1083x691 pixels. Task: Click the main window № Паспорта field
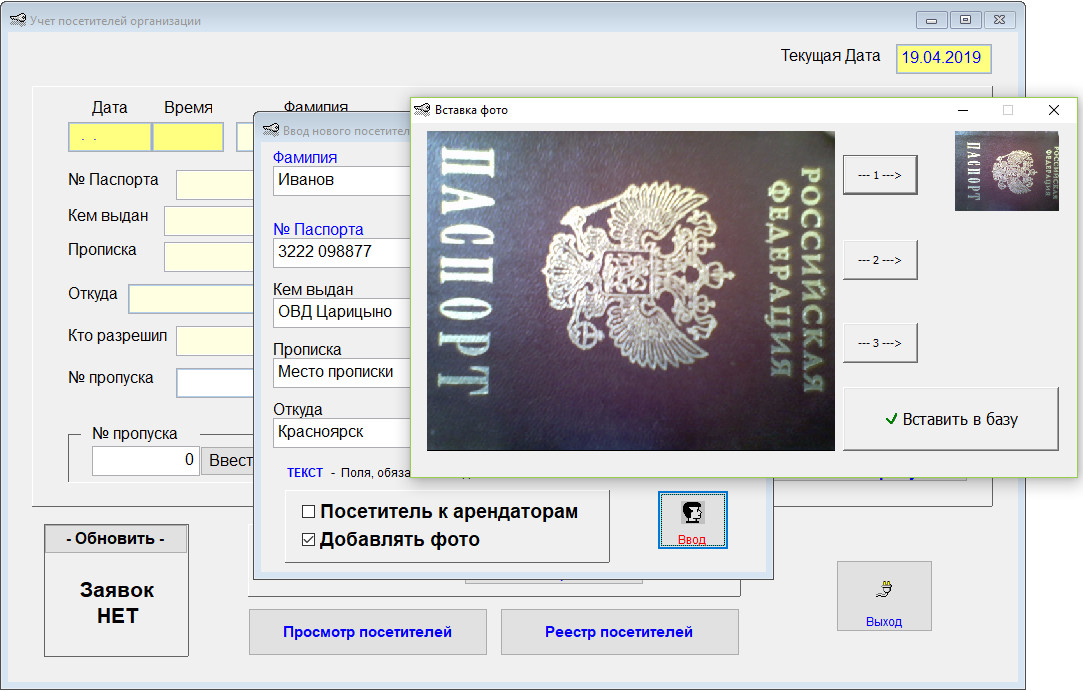point(215,184)
